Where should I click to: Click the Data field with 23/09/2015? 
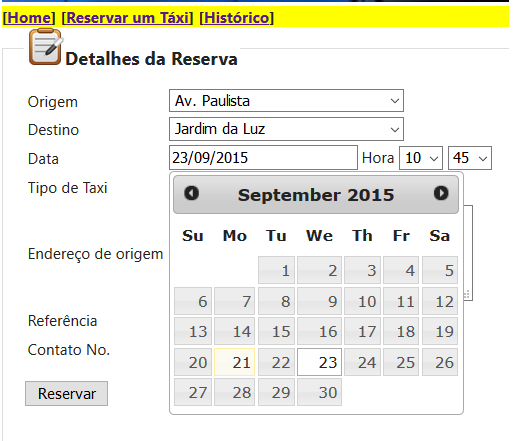[x=263, y=158]
